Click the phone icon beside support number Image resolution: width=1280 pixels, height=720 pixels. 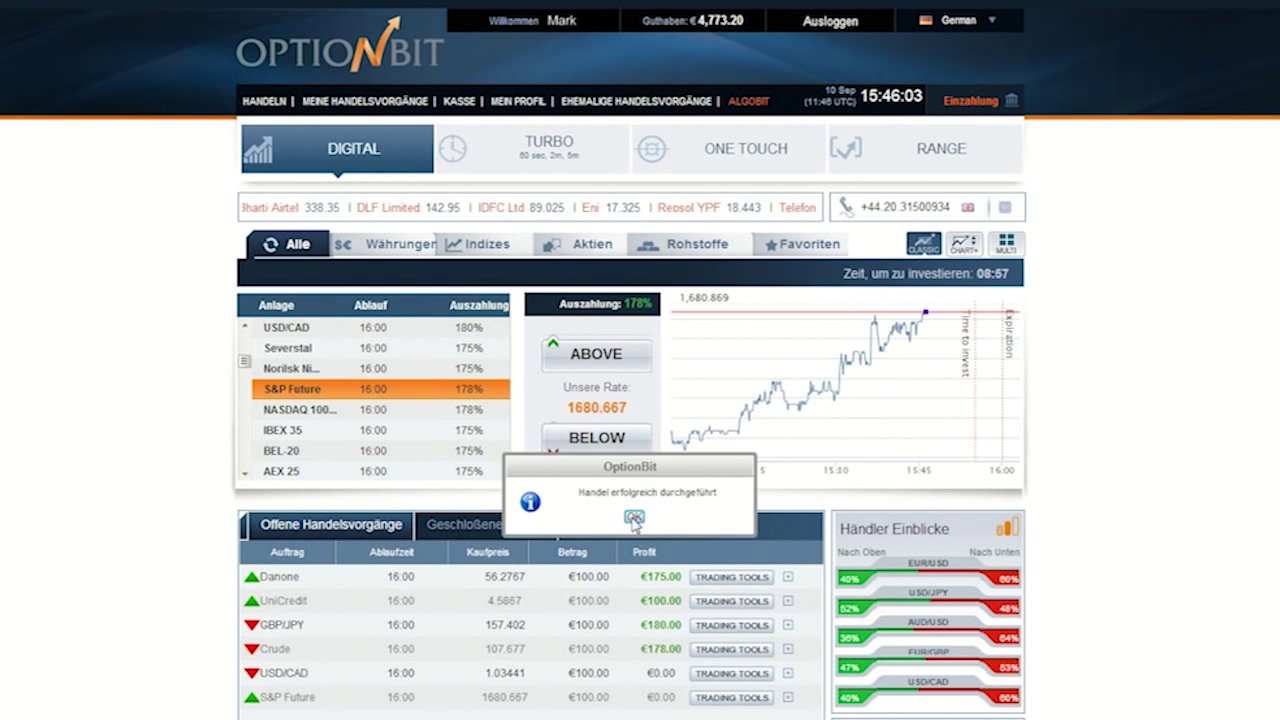click(846, 207)
